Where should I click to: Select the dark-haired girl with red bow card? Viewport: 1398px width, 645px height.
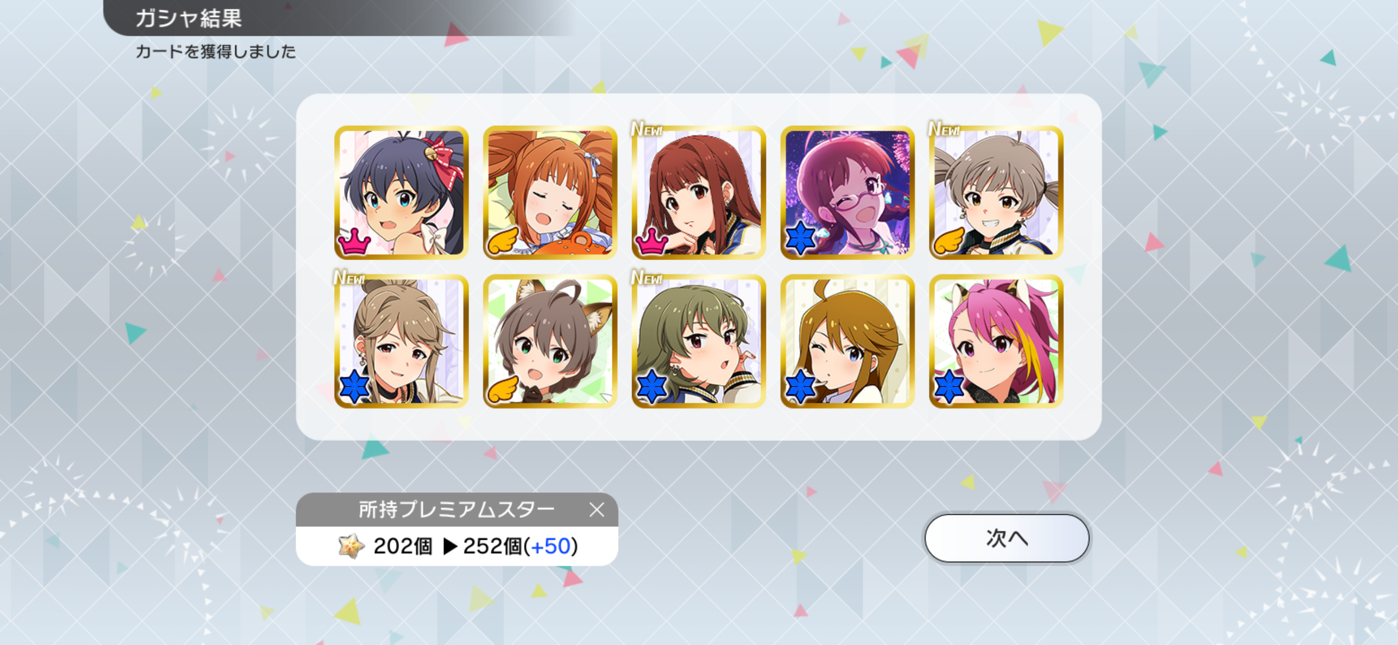point(401,192)
